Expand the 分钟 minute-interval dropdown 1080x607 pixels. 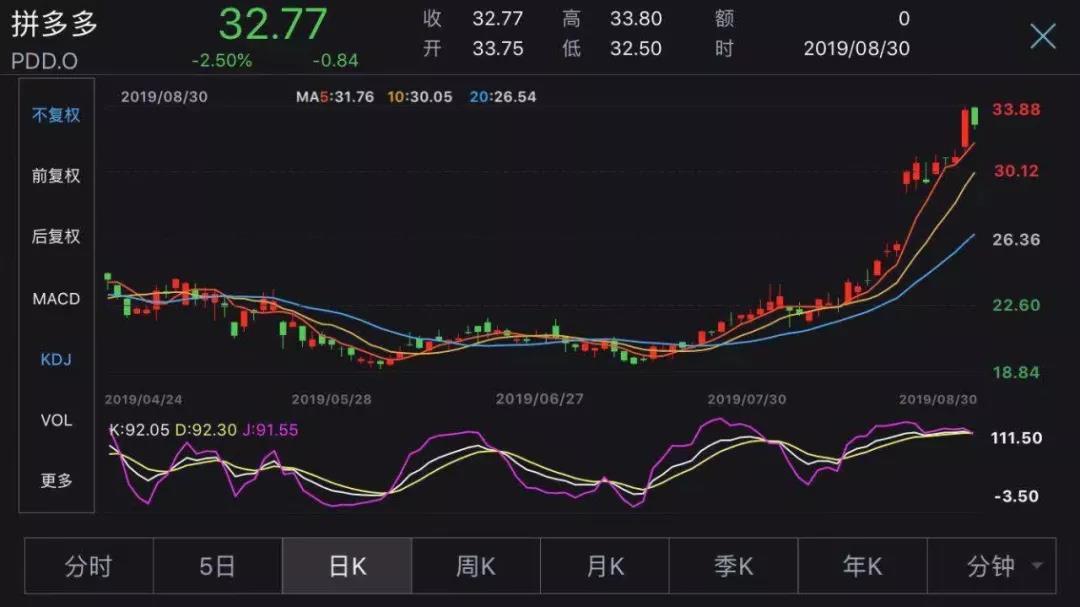[x=990, y=565]
